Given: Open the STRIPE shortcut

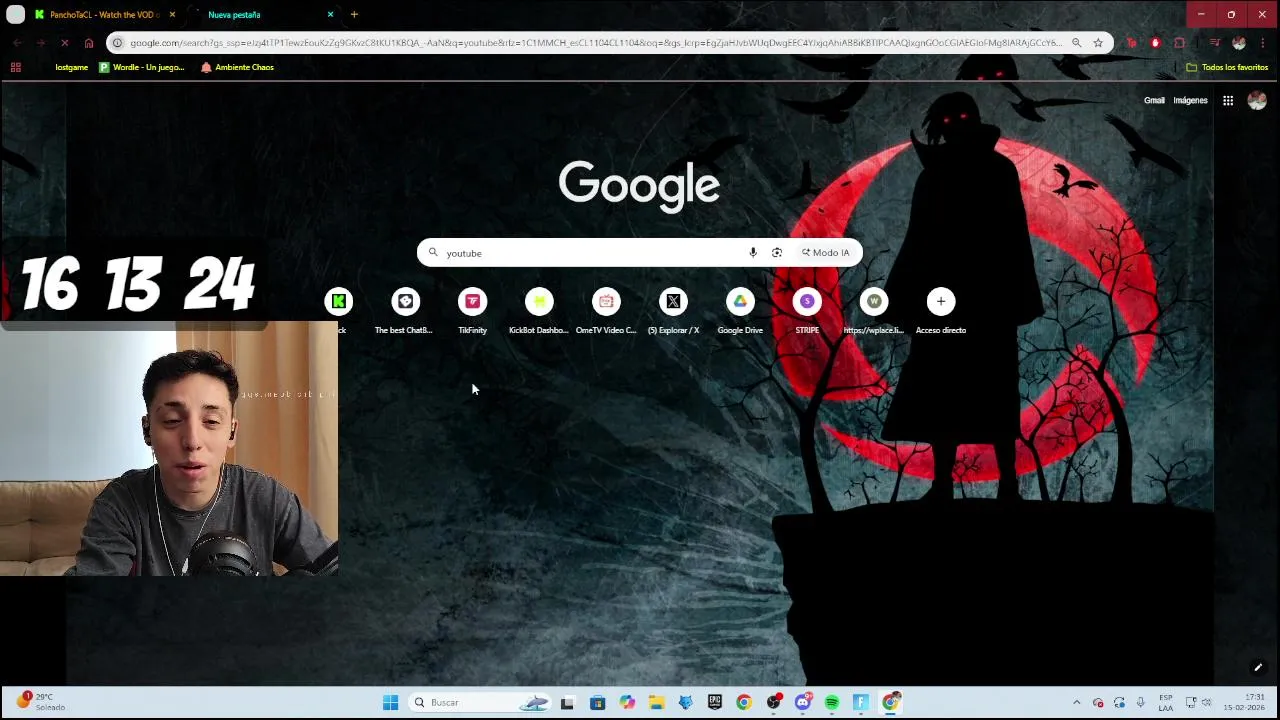Looking at the screenshot, I should [807, 309].
